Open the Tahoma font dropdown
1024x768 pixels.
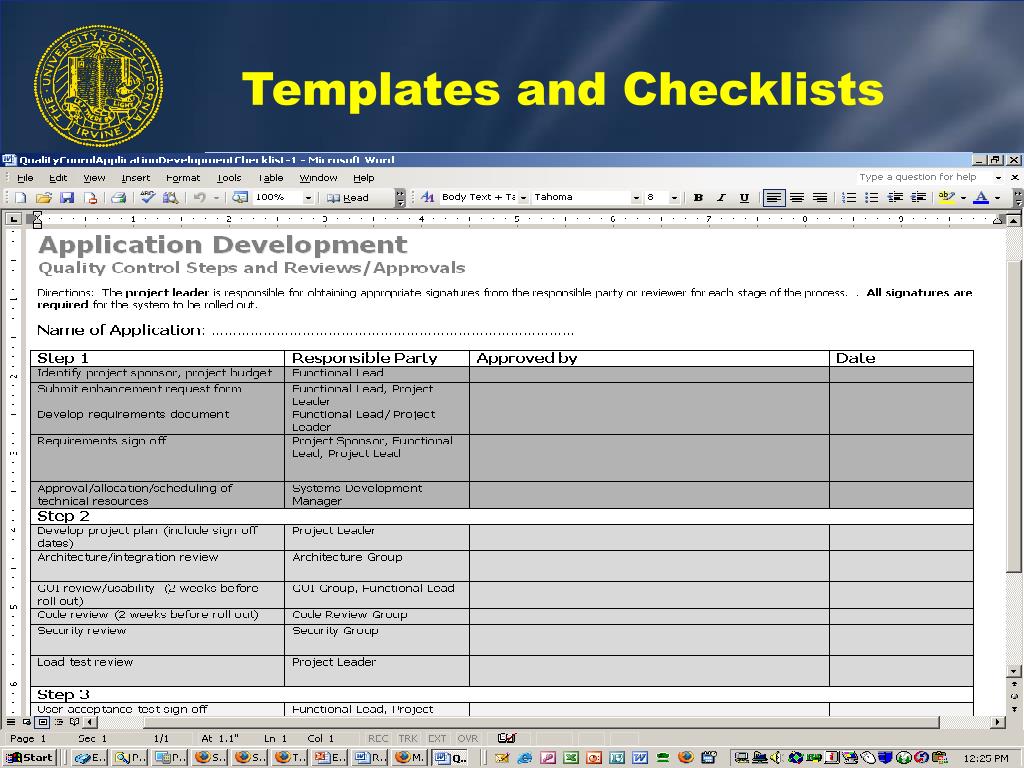click(x=635, y=198)
